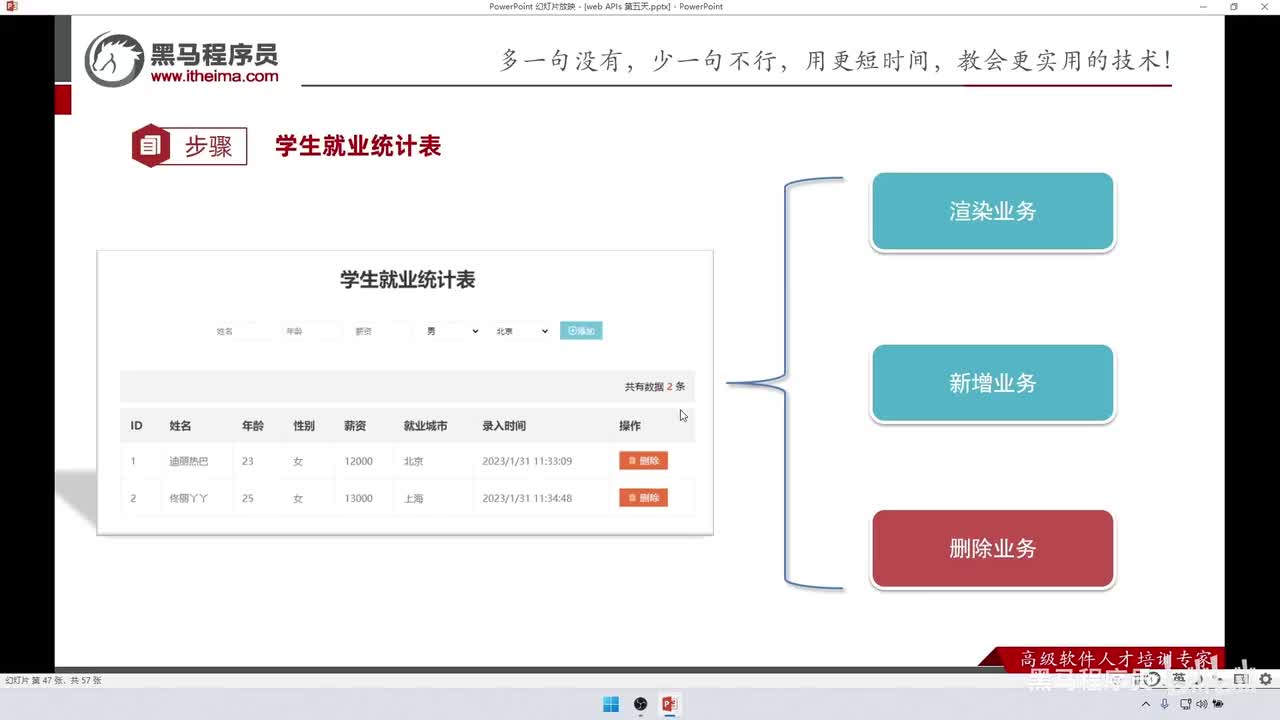
Task: Switch the IME 英 language mode
Action: (1179, 680)
